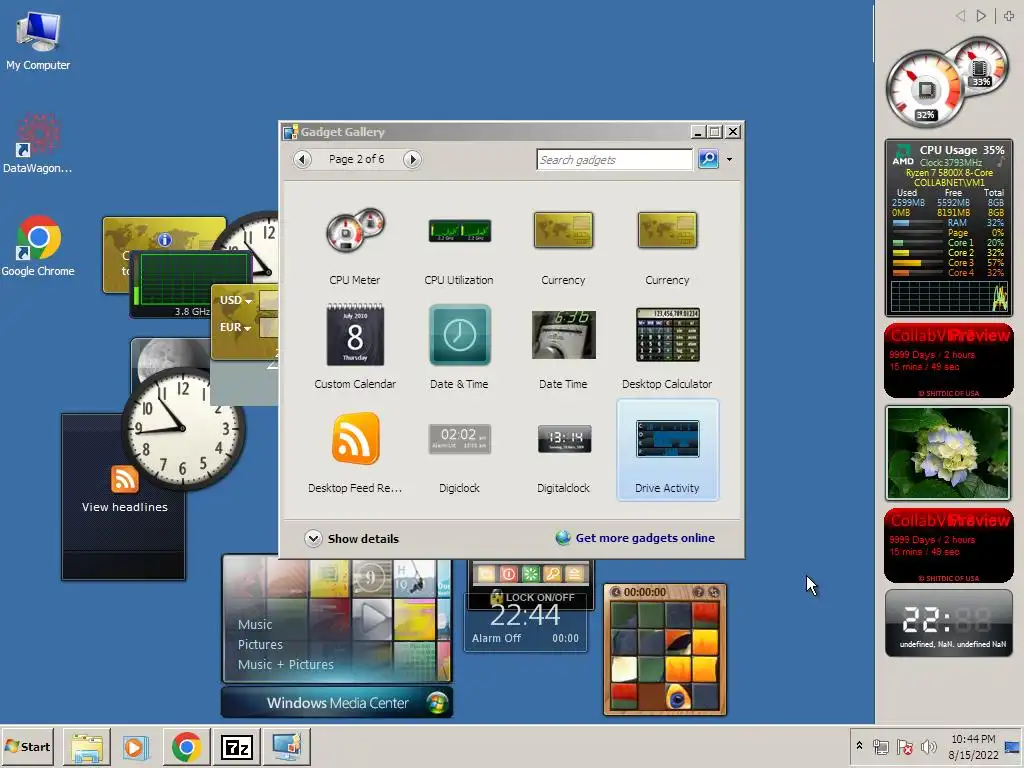
Task: Expand Show details section
Action: pyautogui.click(x=351, y=538)
